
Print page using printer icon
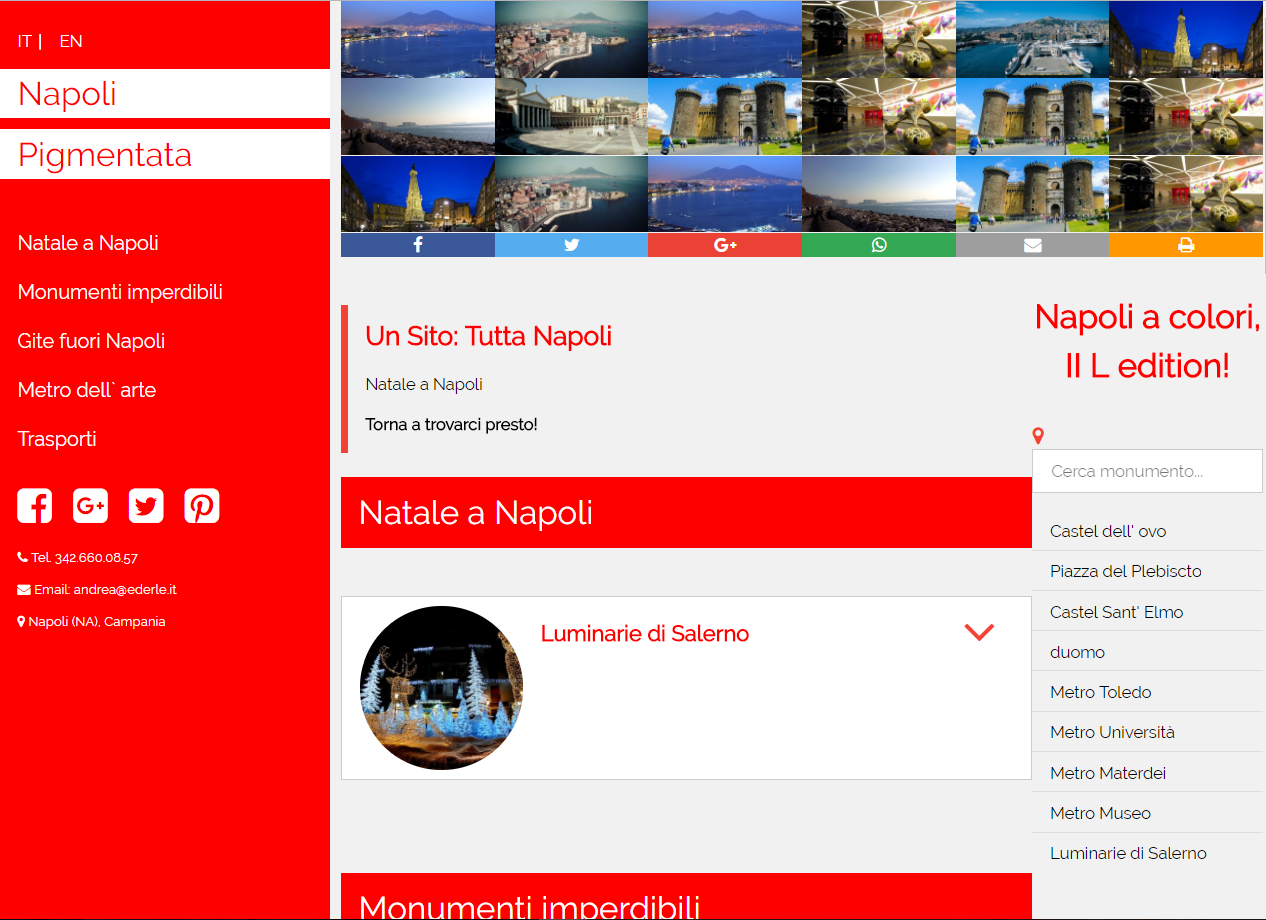[x=1186, y=245]
